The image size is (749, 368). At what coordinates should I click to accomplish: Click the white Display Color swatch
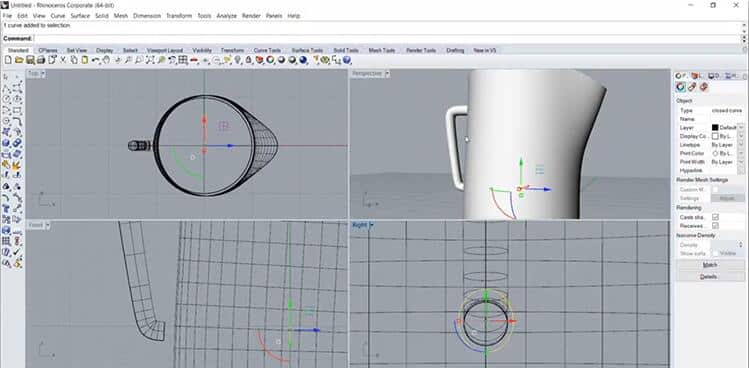[715, 136]
